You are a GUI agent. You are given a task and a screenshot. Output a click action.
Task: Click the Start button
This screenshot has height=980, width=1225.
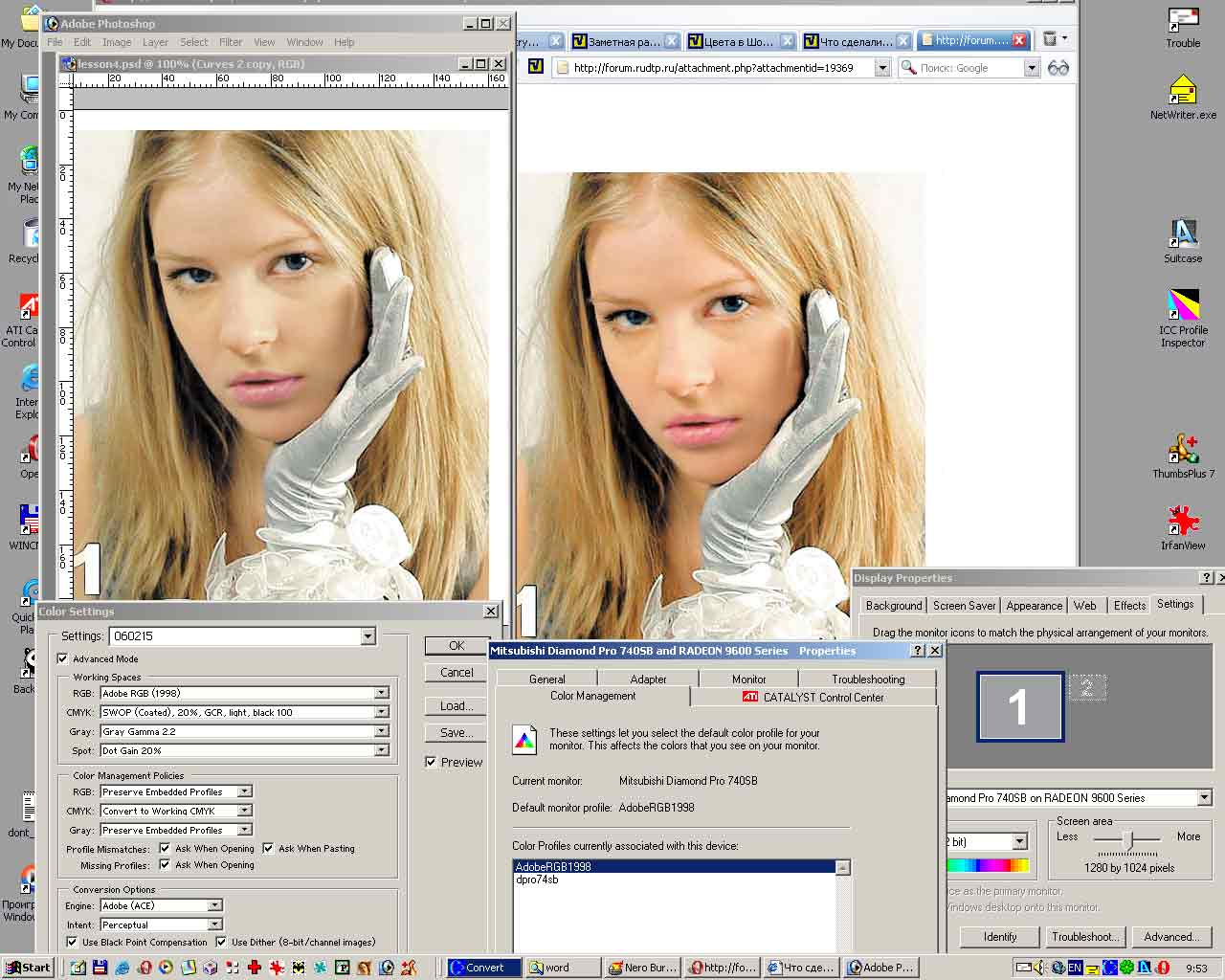(x=29, y=968)
